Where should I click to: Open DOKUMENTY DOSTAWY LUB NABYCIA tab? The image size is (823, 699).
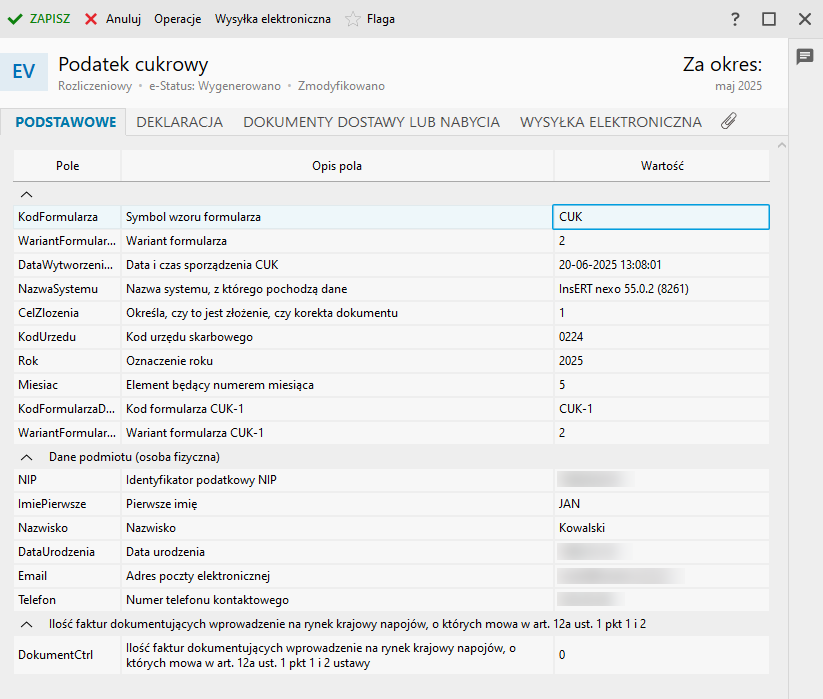pyautogui.click(x=372, y=122)
